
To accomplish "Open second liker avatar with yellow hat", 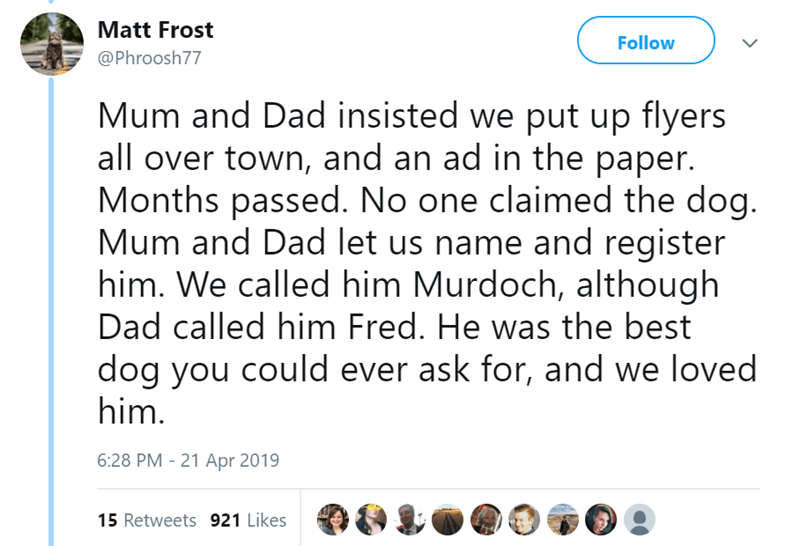I will 372,519.
